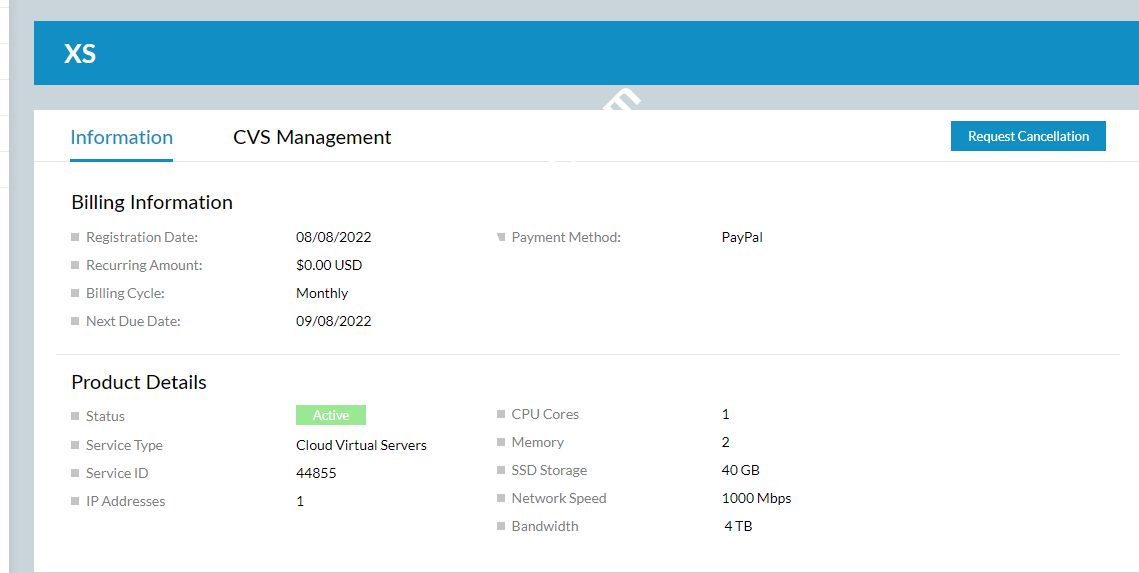
Task: Click the Next Due Date value 09/08/2022
Action: [x=334, y=321]
